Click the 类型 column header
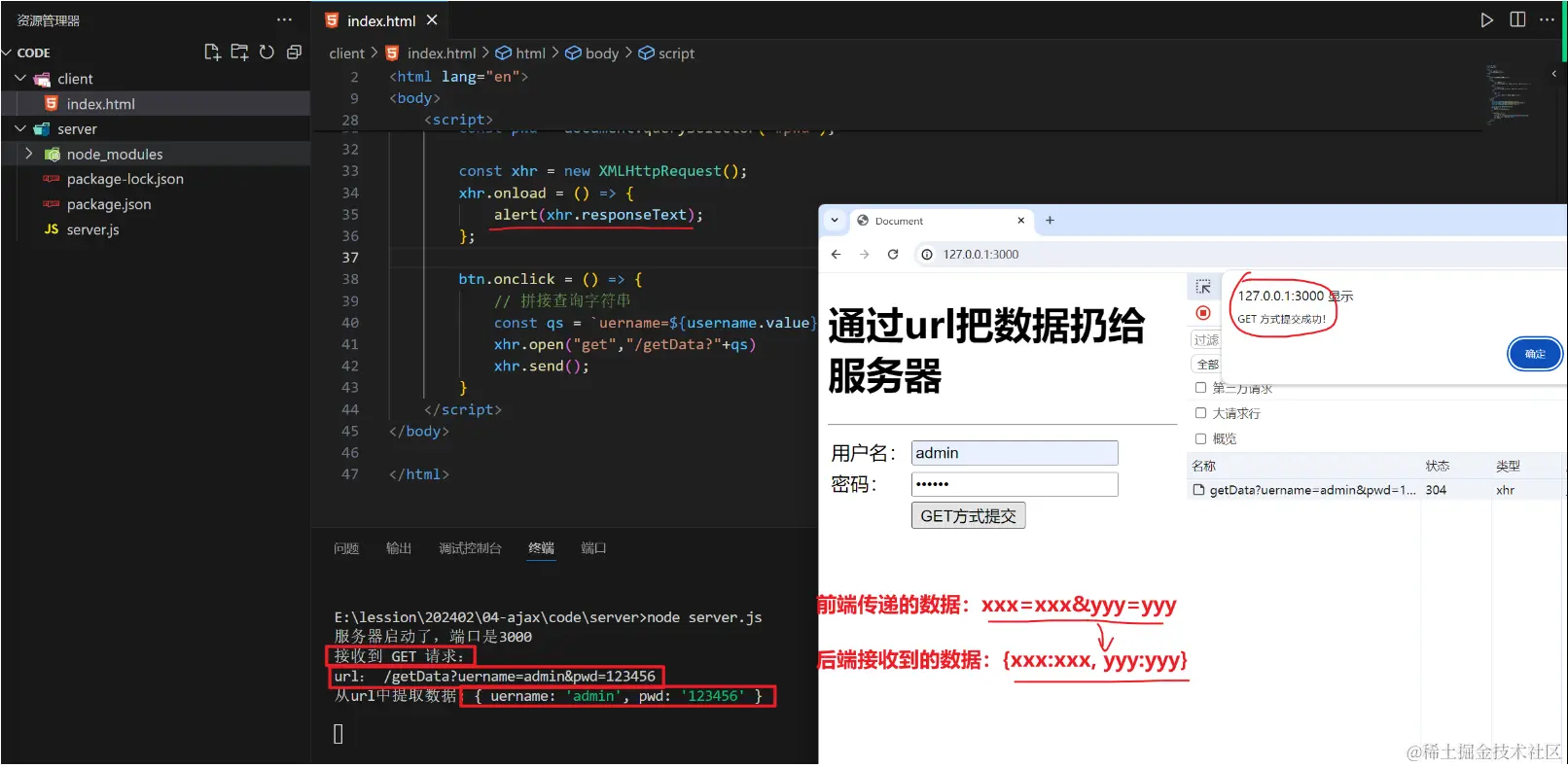 tap(1507, 467)
